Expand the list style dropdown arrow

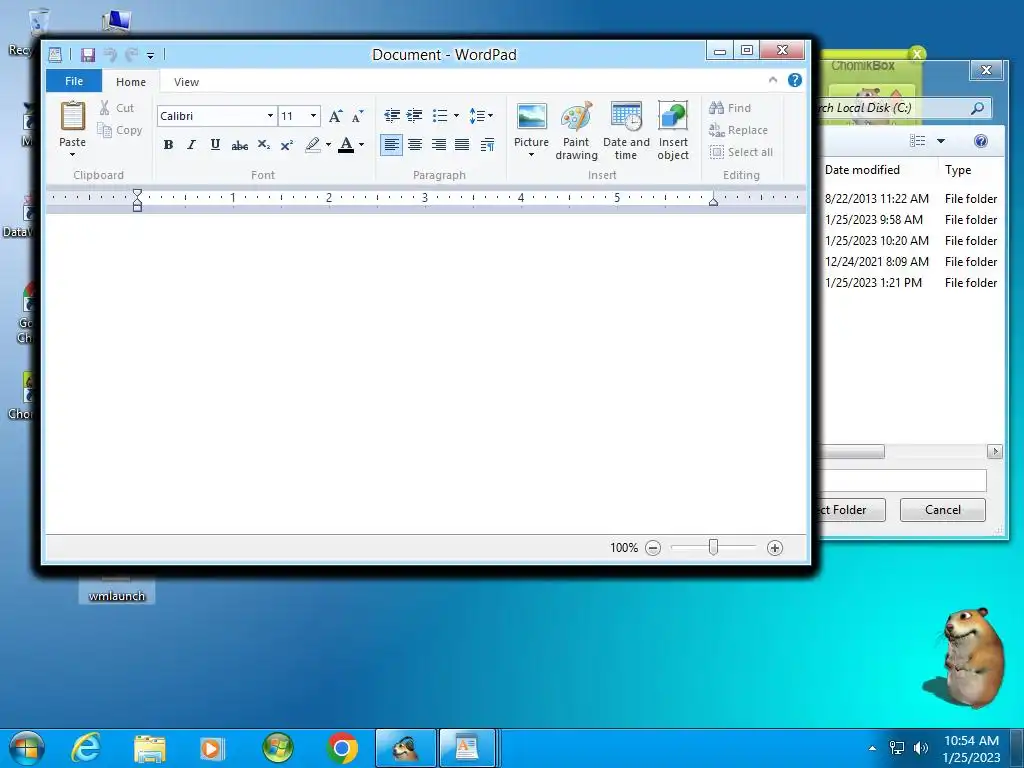click(x=456, y=116)
